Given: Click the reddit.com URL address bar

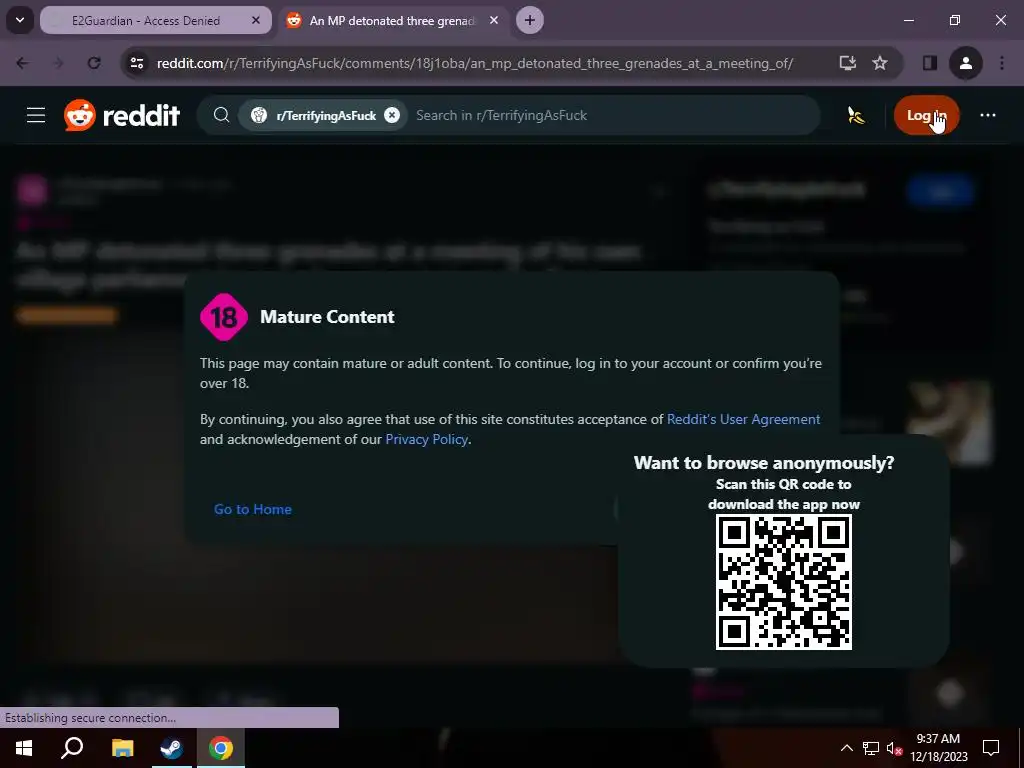Looking at the screenshot, I should [x=475, y=63].
